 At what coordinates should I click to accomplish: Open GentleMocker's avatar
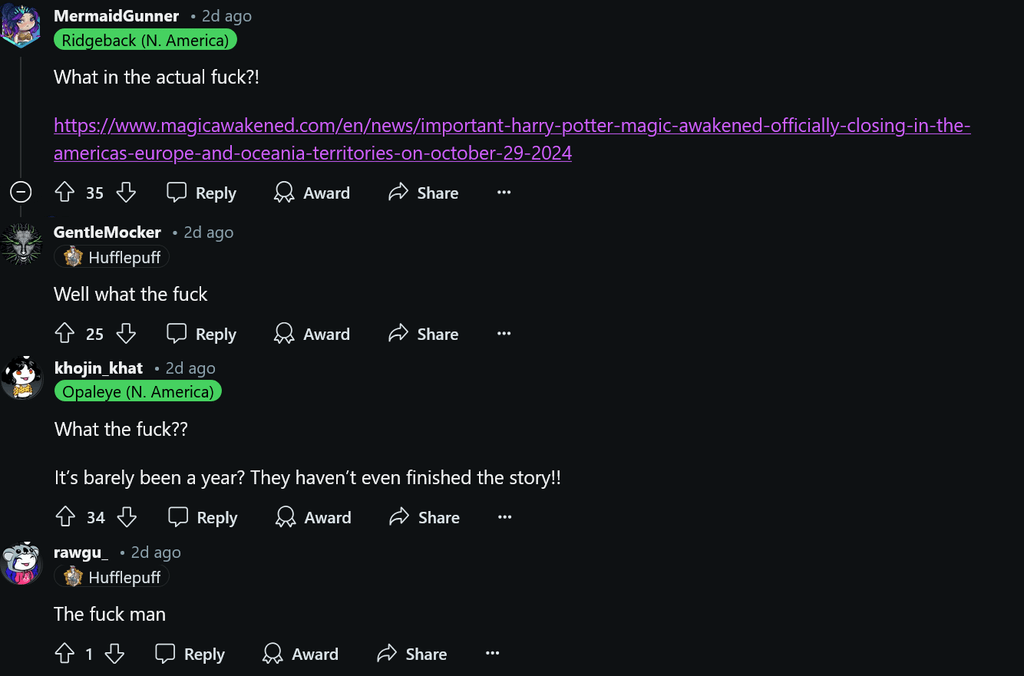[22, 243]
